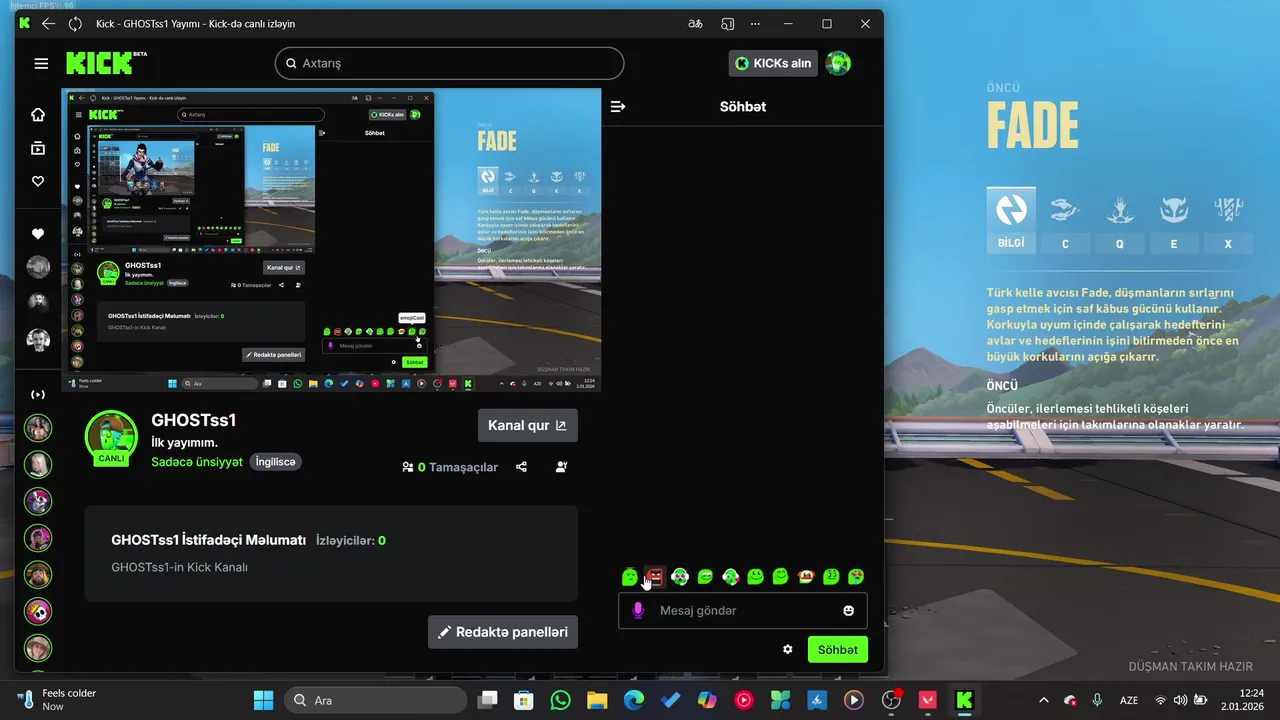Image resolution: width=1280 pixels, height=720 pixels.
Task: Click the AZE input language indicator
Action: coord(1129,700)
